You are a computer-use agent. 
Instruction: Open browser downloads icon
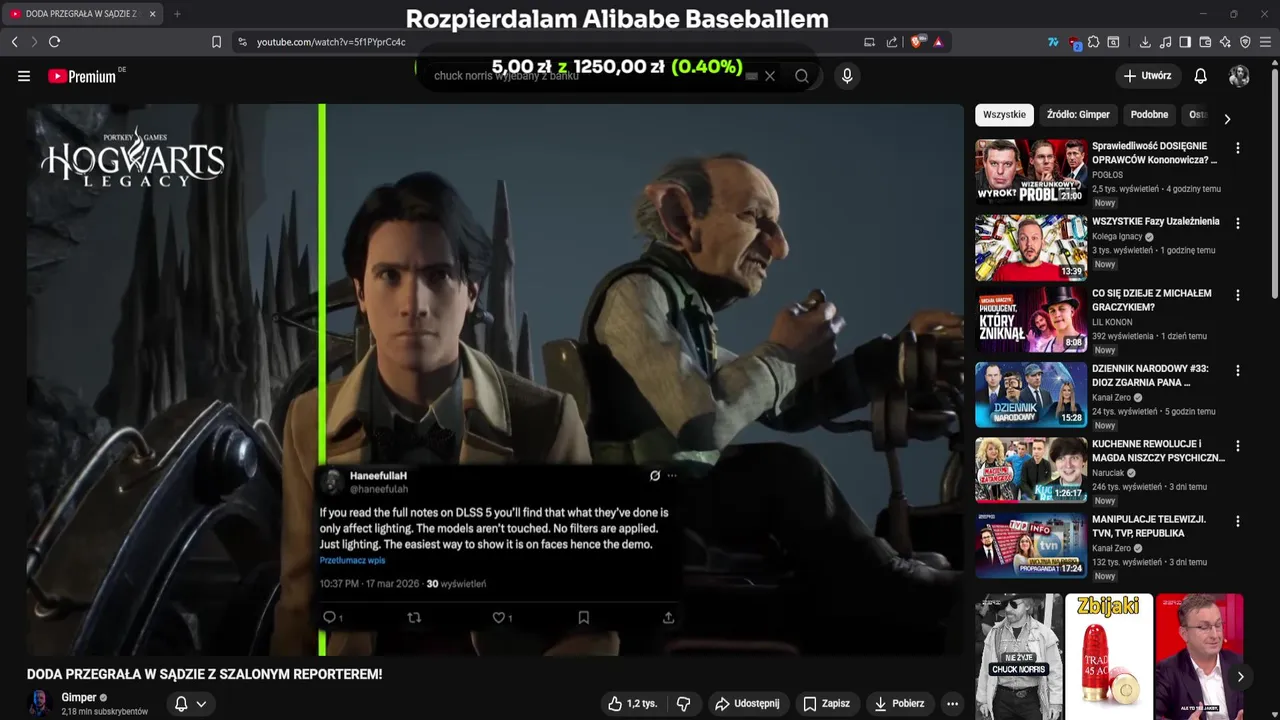point(1145,42)
